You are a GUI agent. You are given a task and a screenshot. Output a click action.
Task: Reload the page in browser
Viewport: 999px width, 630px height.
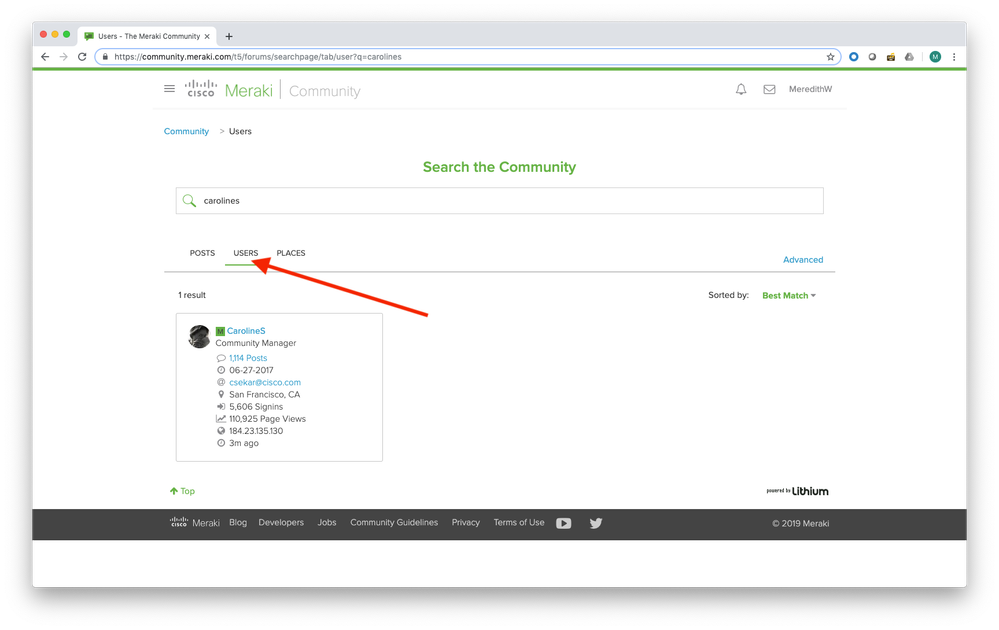click(82, 57)
